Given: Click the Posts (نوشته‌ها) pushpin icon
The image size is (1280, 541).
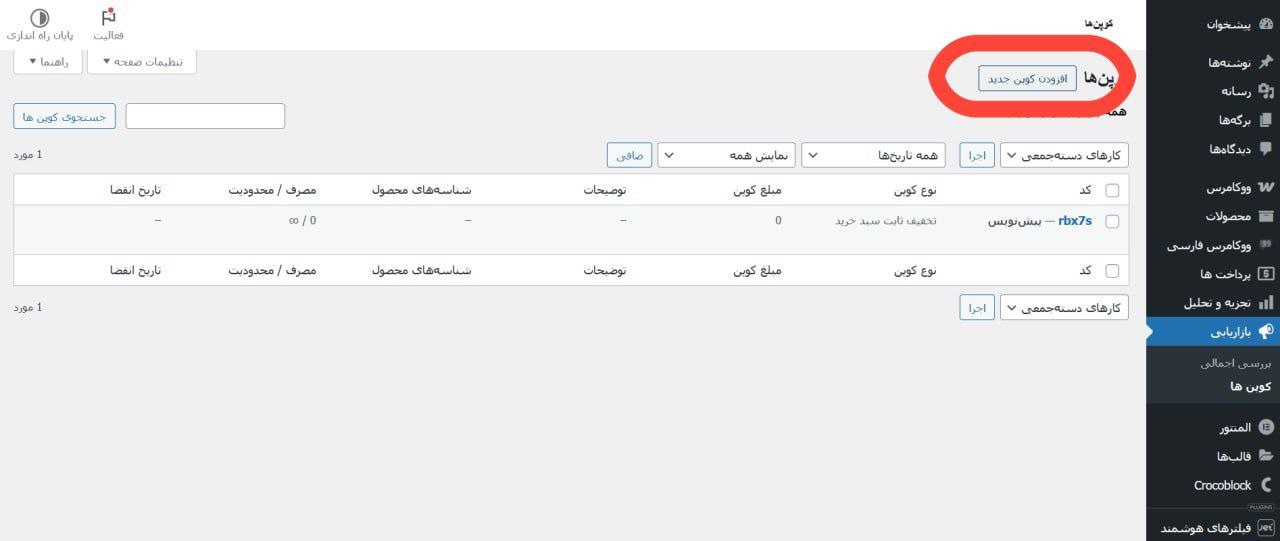Looking at the screenshot, I should (x=1266, y=62).
